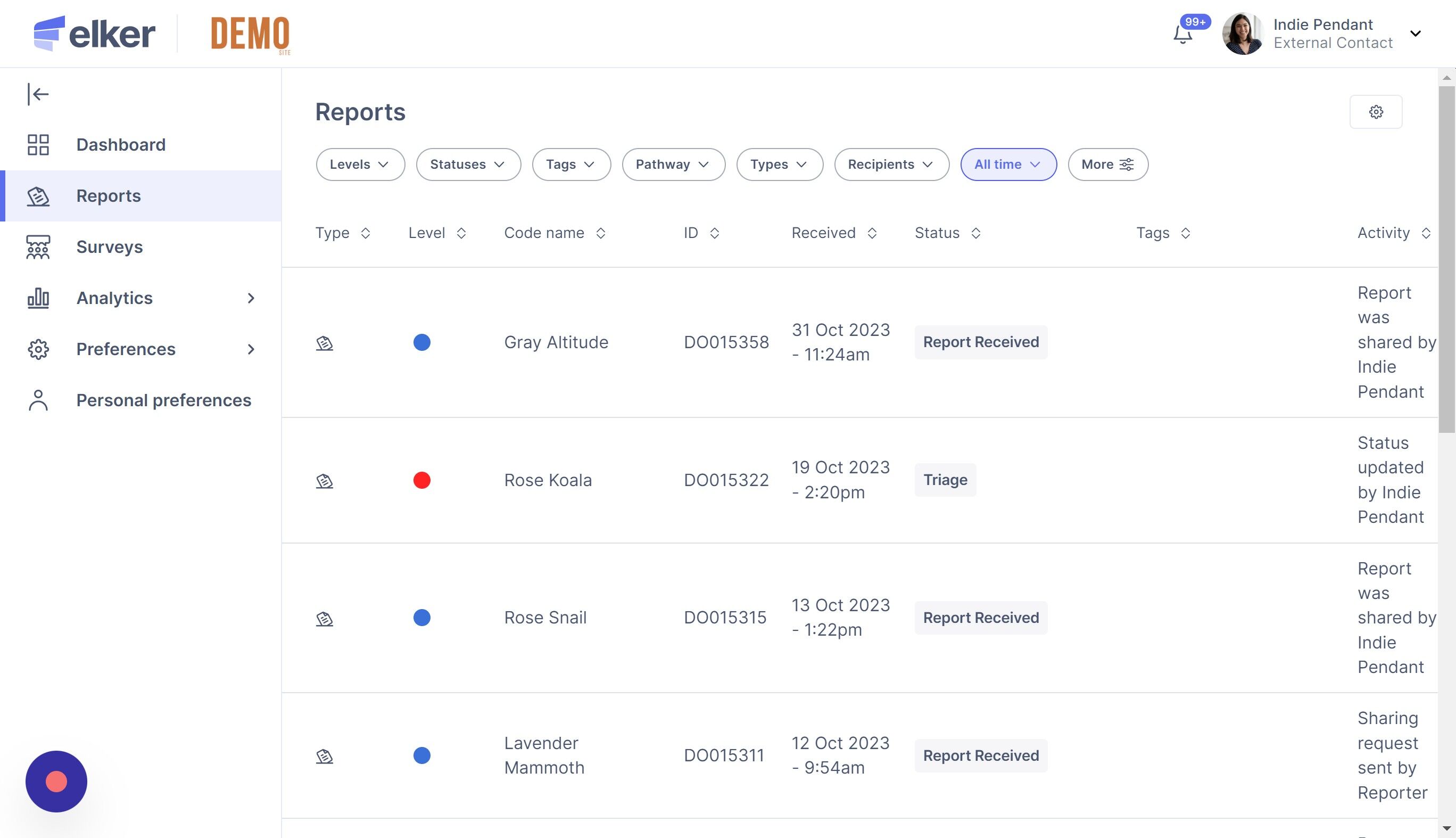Viewport: 1456px width, 838px height.
Task: Open the Statuses filter dropdown
Action: [x=468, y=165]
